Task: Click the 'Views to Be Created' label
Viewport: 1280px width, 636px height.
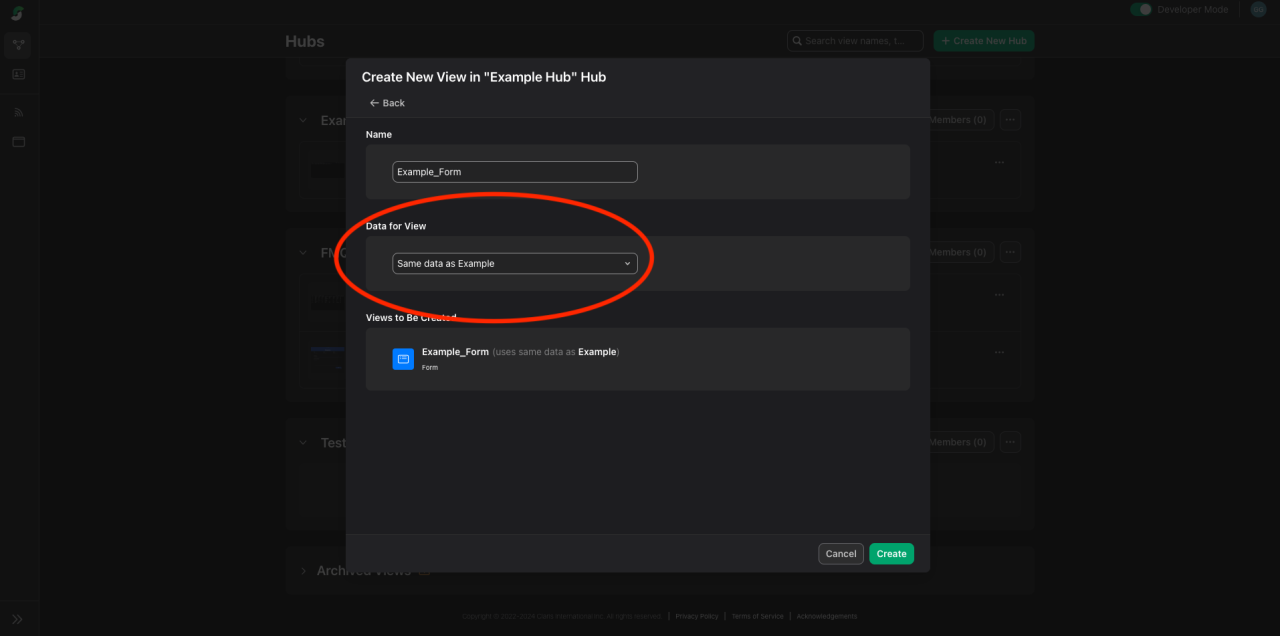Action: point(411,318)
